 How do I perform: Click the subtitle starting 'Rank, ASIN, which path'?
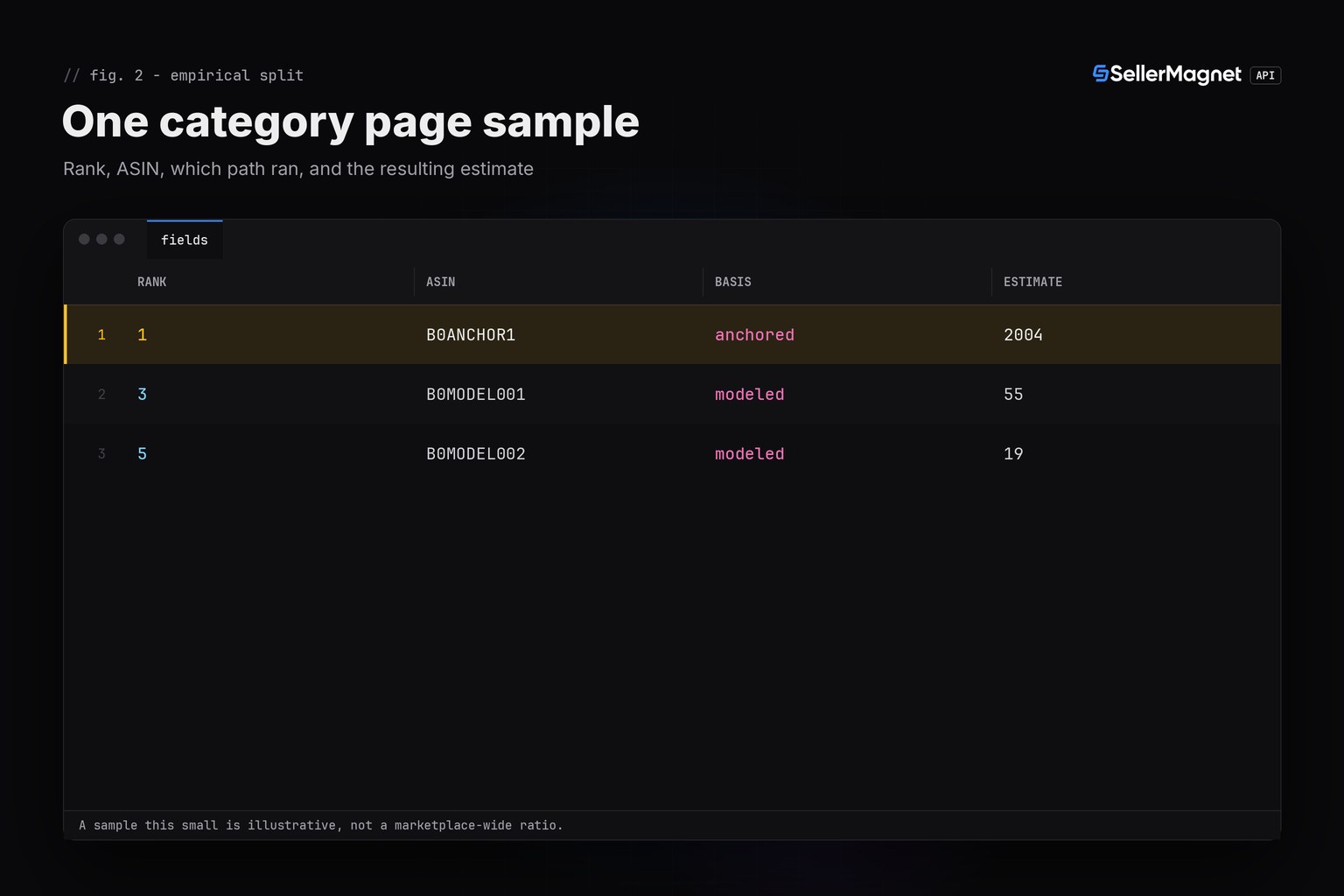coord(298,169)
